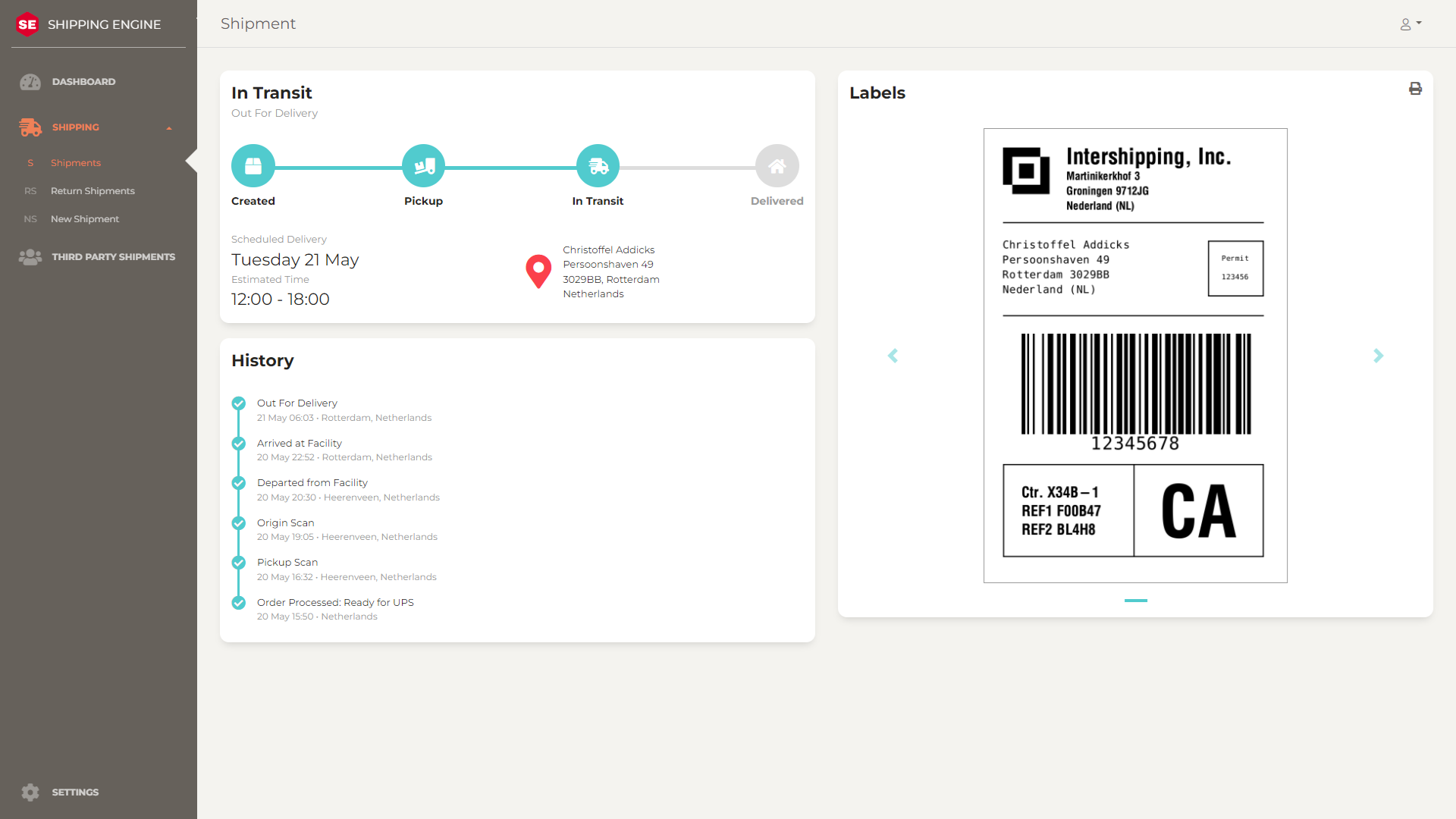Viewport: 1456px width, 819px height.
Task: Go to Shipments submenu item
Action: click(x=76, y=163)
